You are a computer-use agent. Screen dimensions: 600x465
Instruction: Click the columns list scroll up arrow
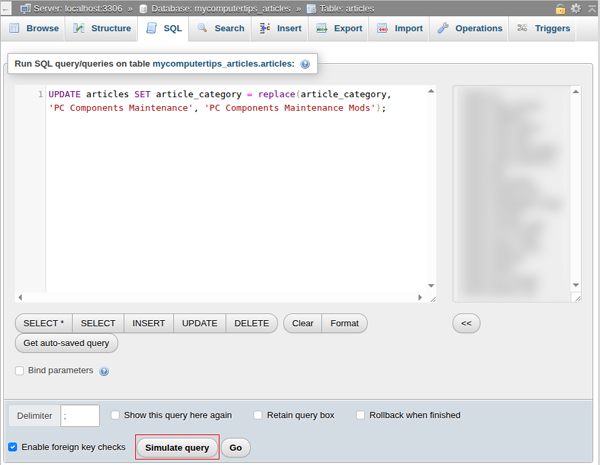coord(576,91)
